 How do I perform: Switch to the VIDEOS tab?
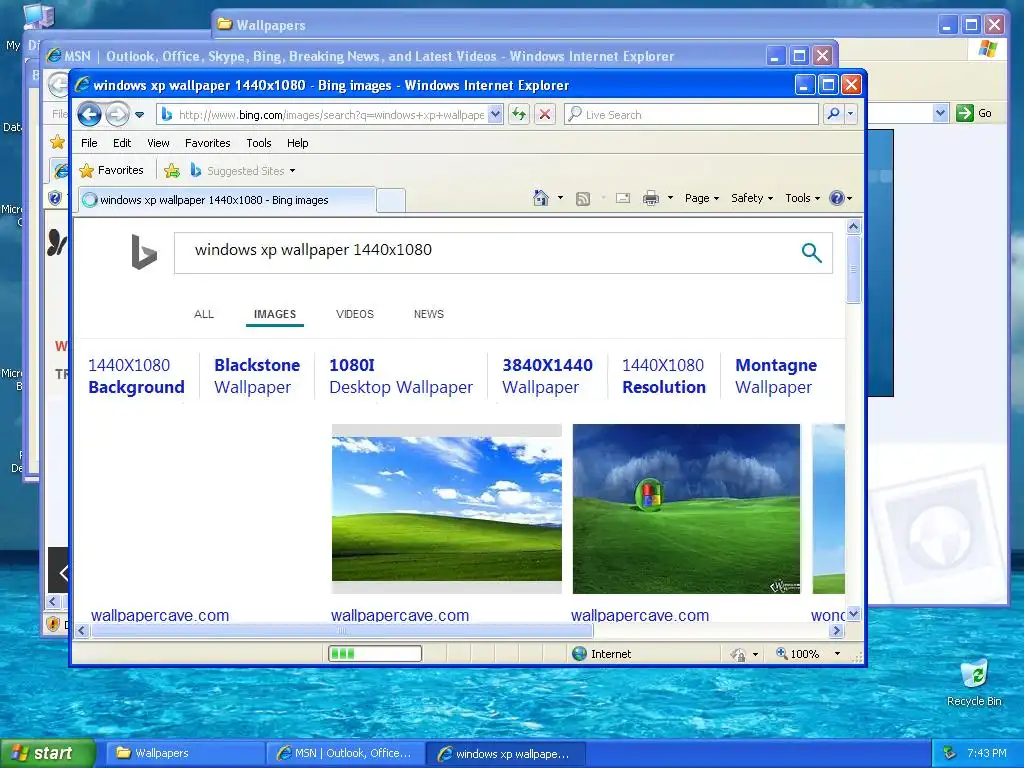tap(355, 314)
